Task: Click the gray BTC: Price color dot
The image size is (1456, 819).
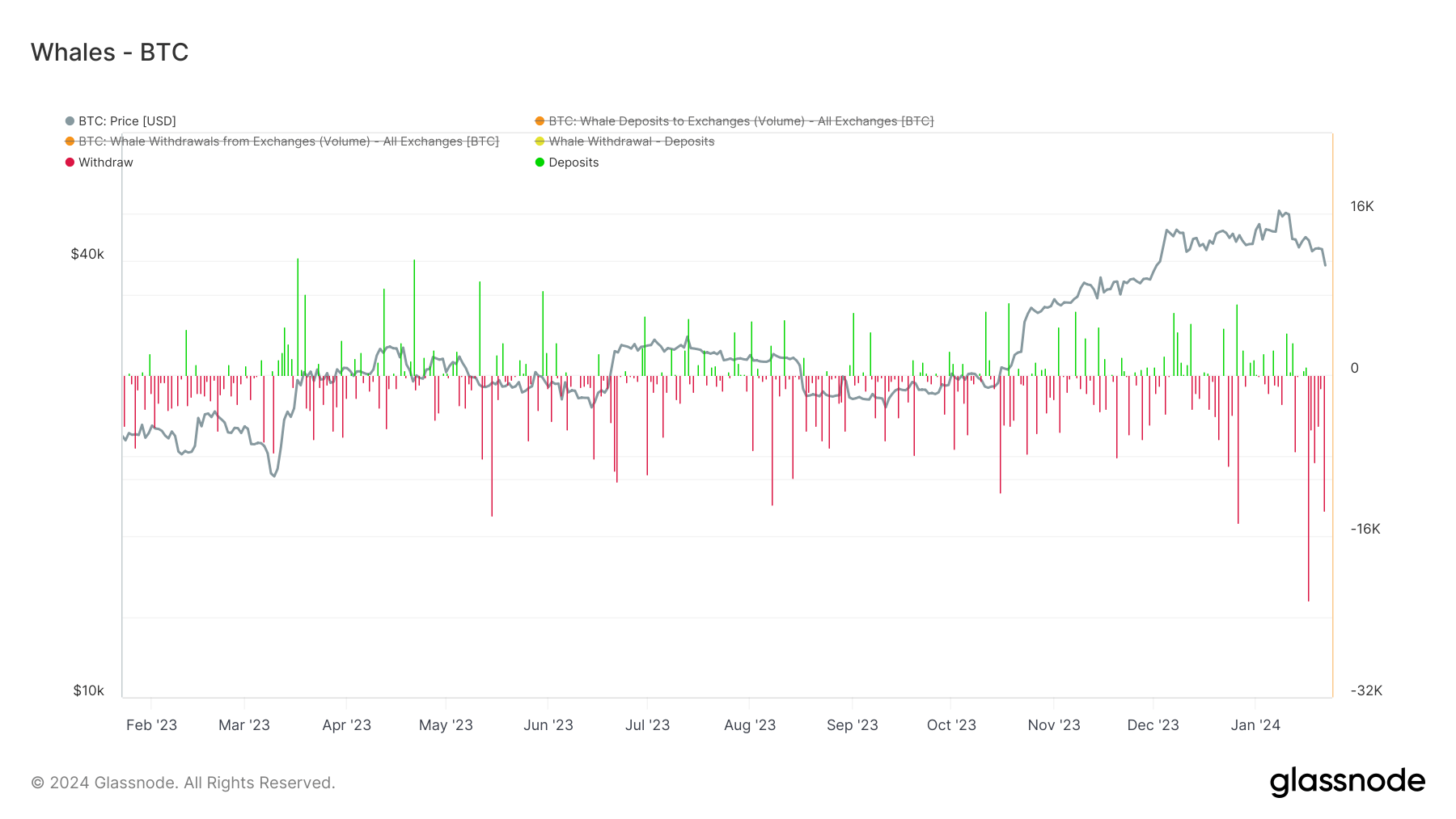Action: point(69,120)
